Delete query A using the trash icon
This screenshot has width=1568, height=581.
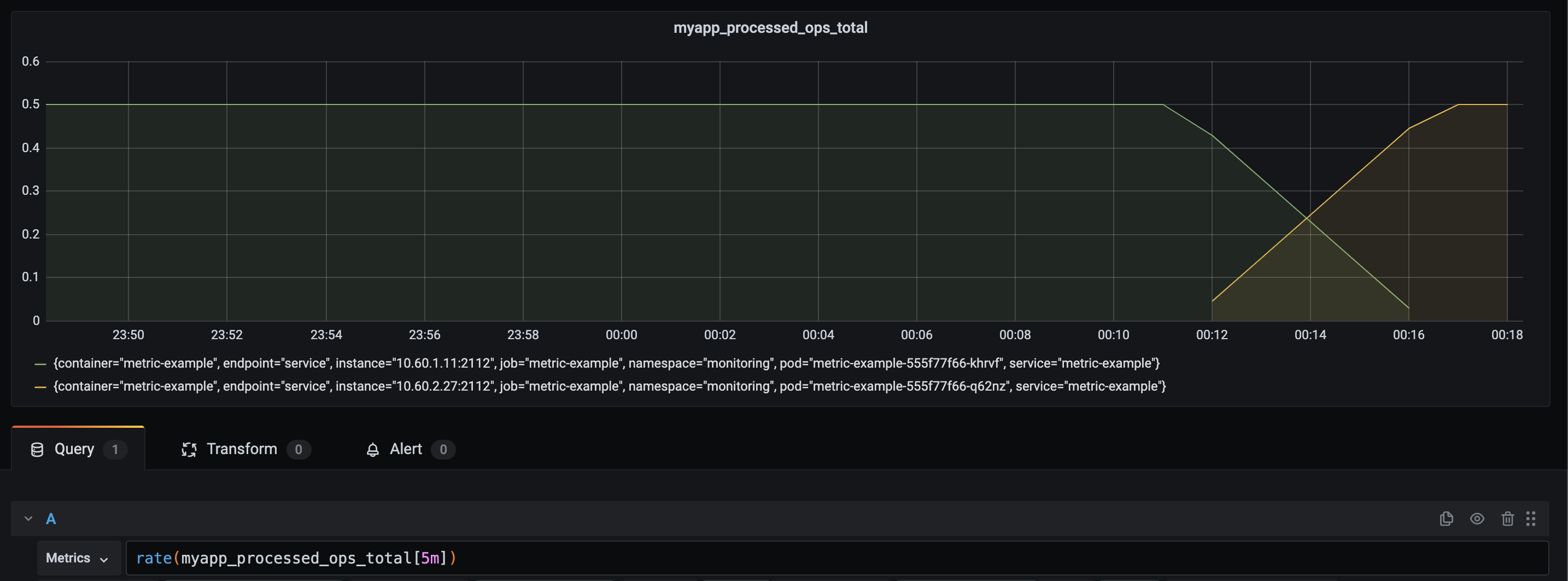point(1507,518)
